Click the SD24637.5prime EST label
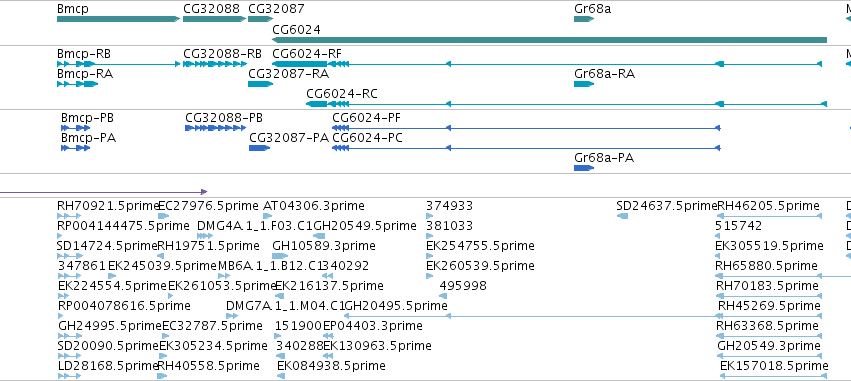This screenshot has height=381, width=851. click(x=666, y=206)
